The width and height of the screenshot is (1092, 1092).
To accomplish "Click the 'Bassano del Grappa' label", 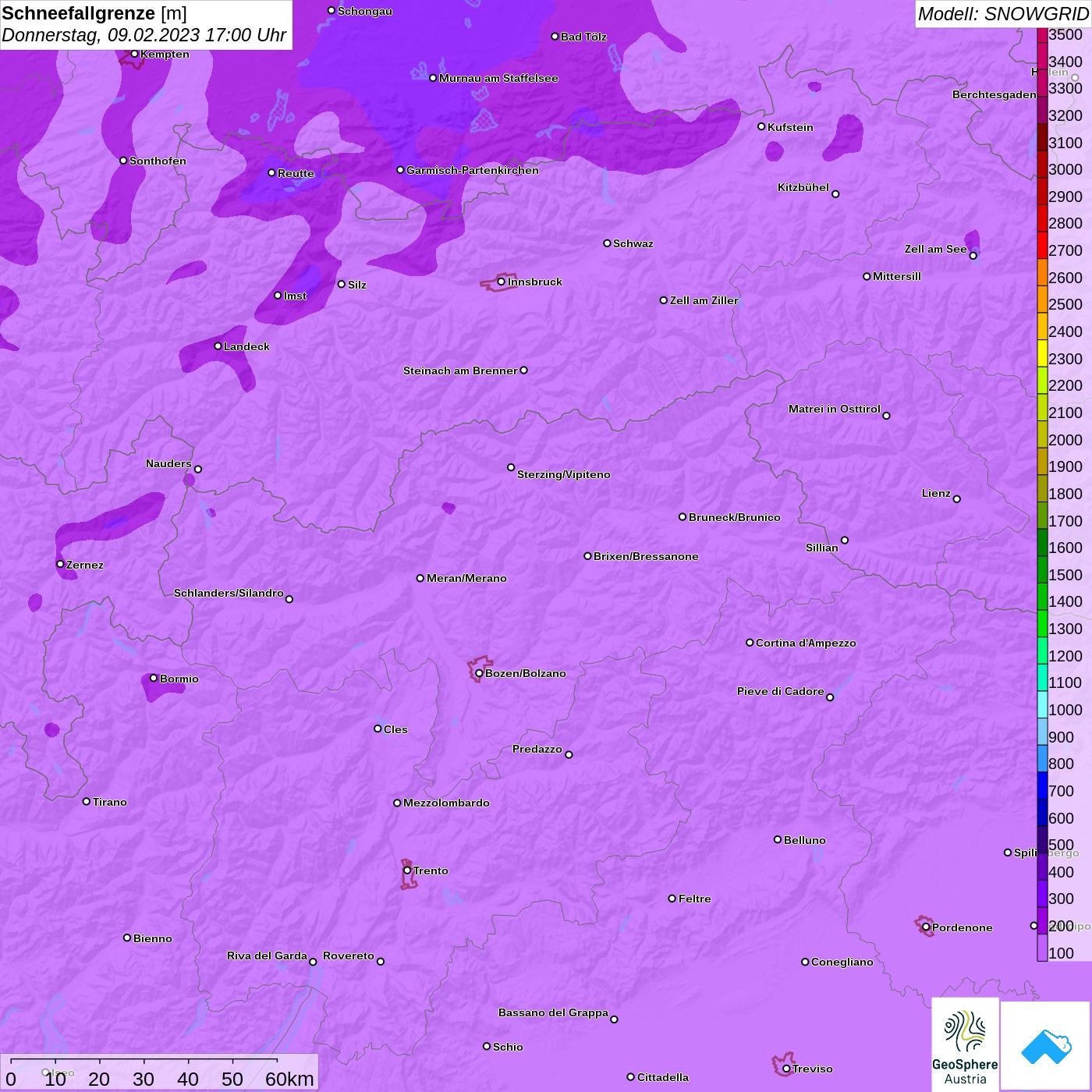I will pyautogui.click(x=554, y=1012).
